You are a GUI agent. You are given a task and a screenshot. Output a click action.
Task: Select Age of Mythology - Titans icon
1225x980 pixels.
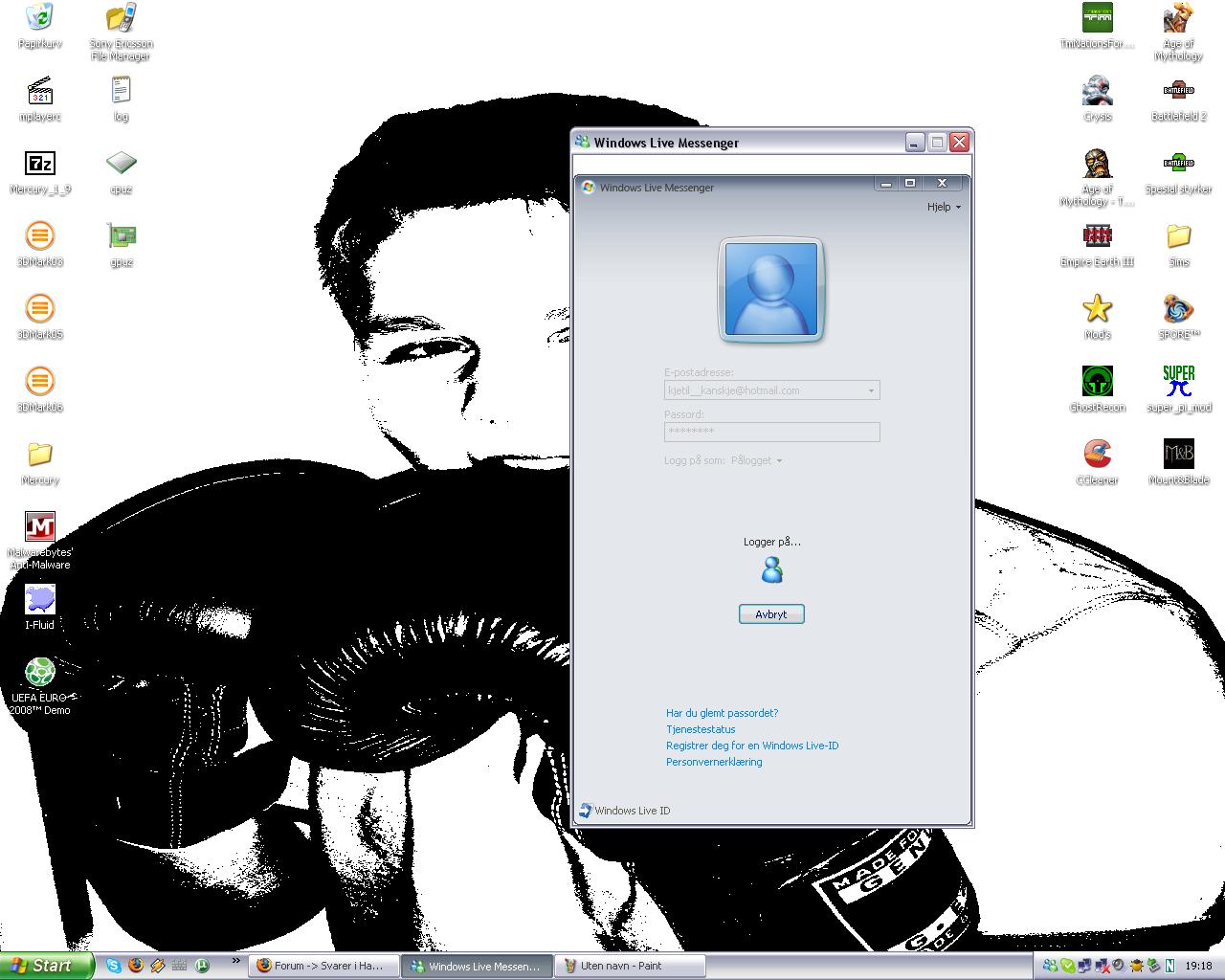click(x=1098, y=177)
